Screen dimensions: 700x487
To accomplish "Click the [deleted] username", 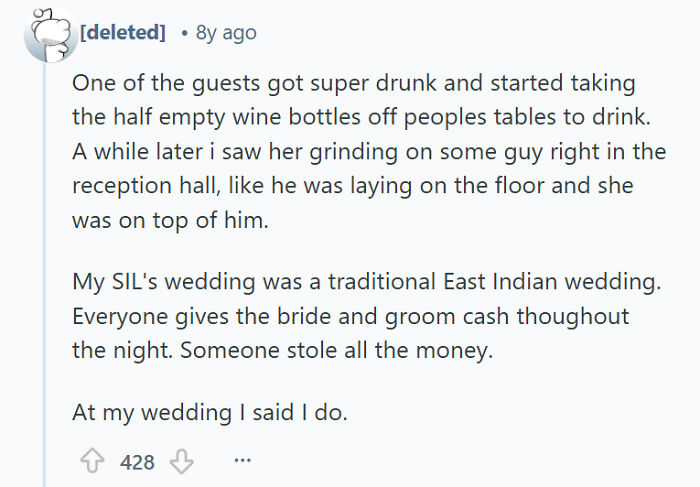I will pyautogui.click(x=122, y=32).
